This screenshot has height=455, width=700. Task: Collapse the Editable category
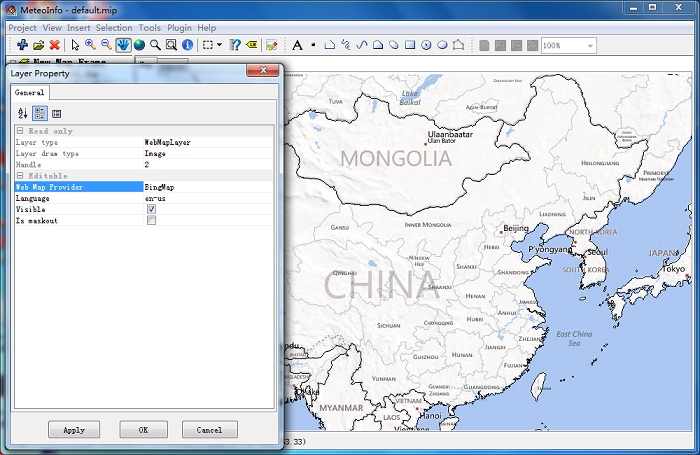[x=20, y=175]
